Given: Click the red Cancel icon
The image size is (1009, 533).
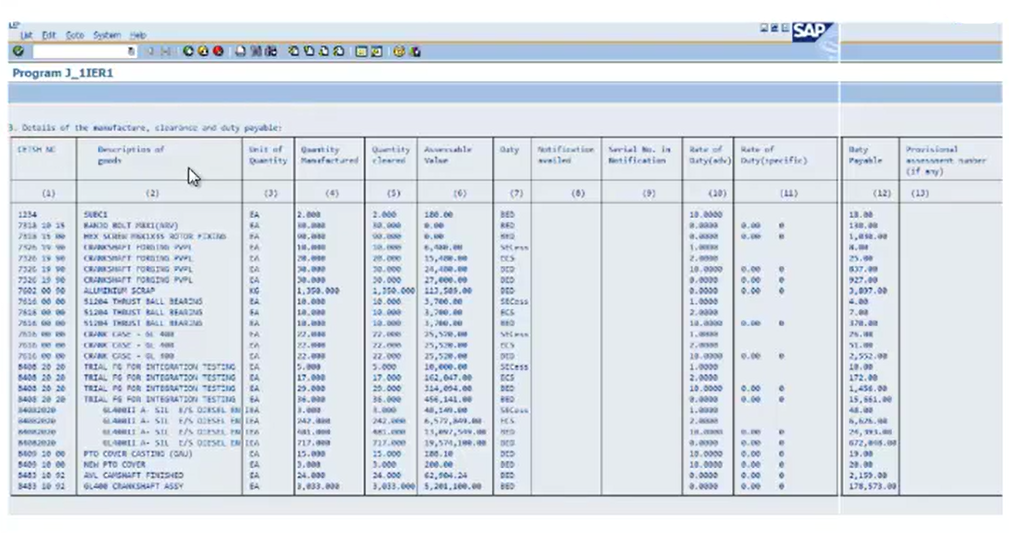Looking at the screenshot, I should pyautogui.click(x=218, y=51).
